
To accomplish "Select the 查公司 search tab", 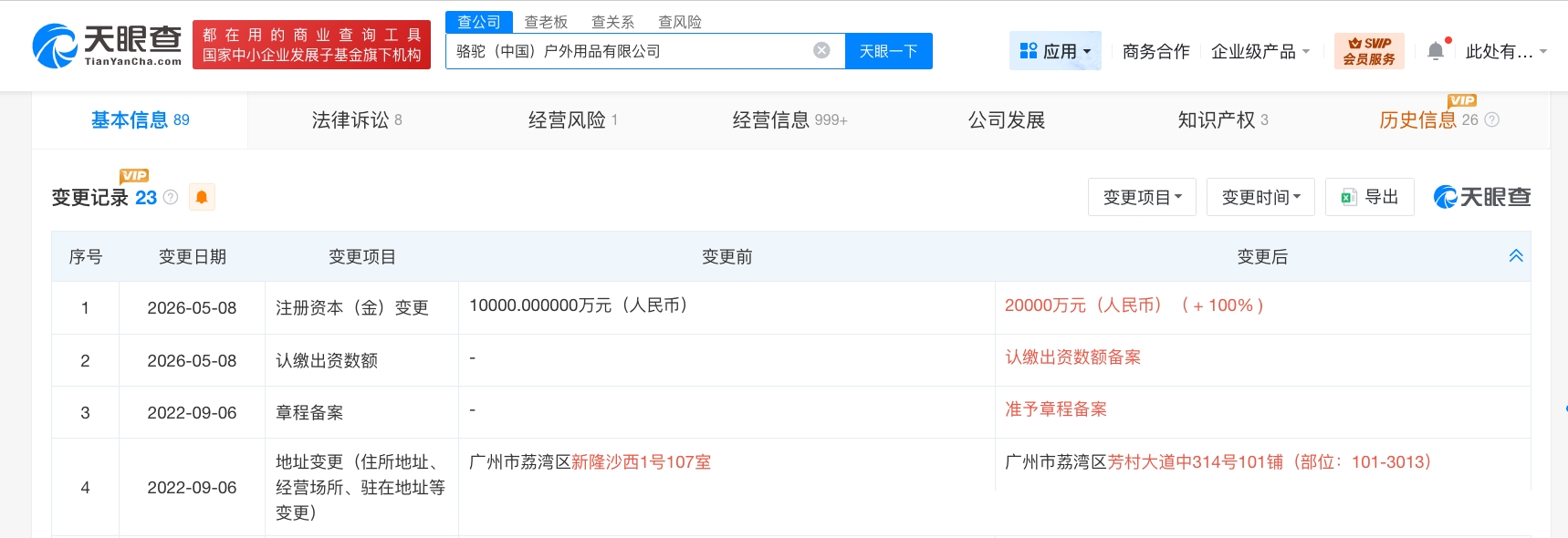I will point(479,22).
